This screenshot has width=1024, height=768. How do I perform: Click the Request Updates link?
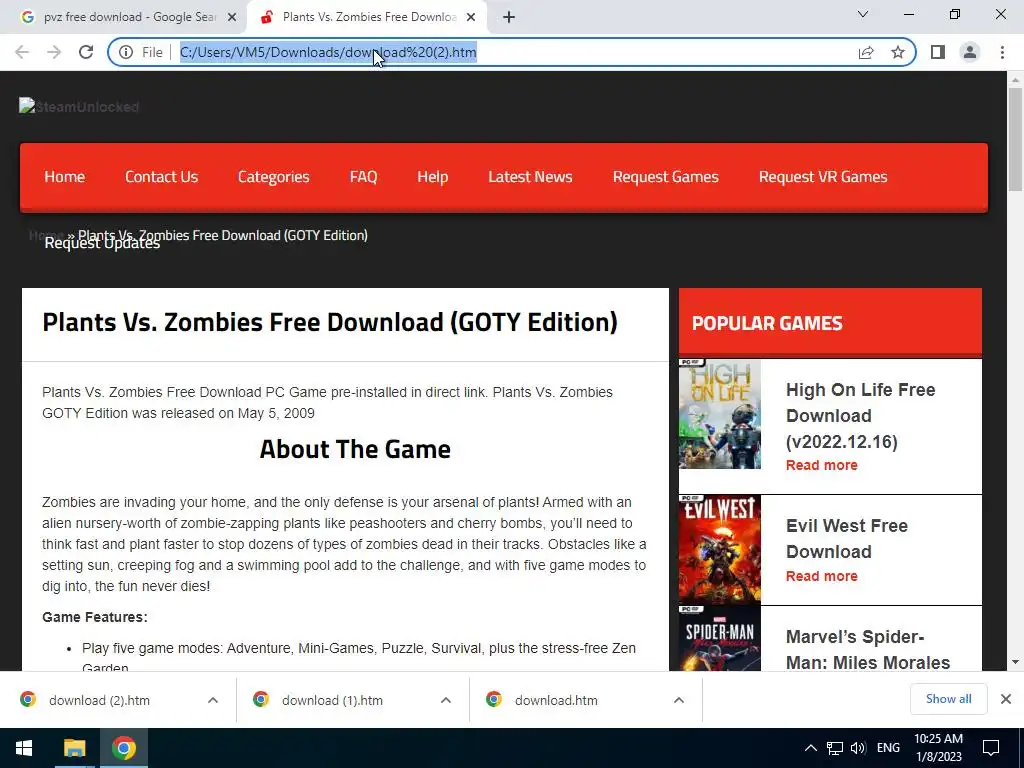point(102,244)
